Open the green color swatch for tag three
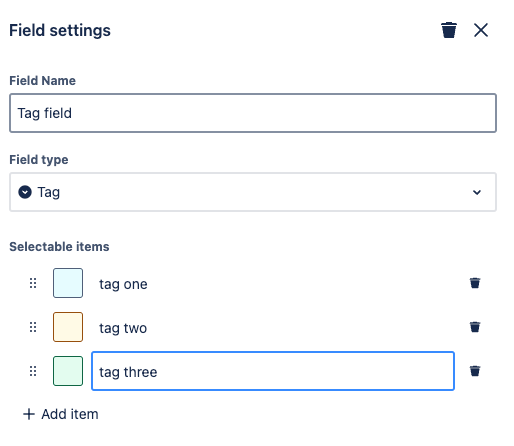This screenshot has height=446, width=514. (x=68, y=371)
